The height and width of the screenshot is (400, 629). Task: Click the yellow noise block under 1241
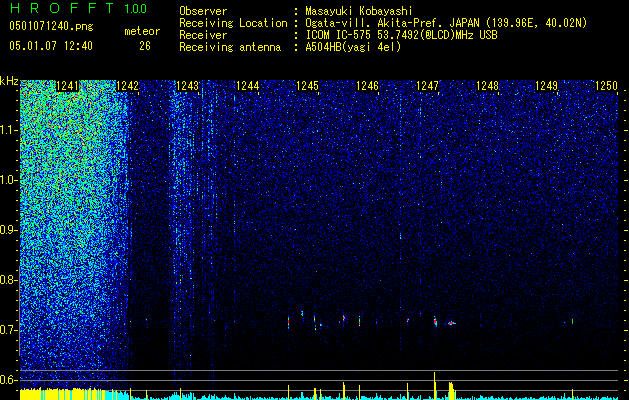[62, 394]
